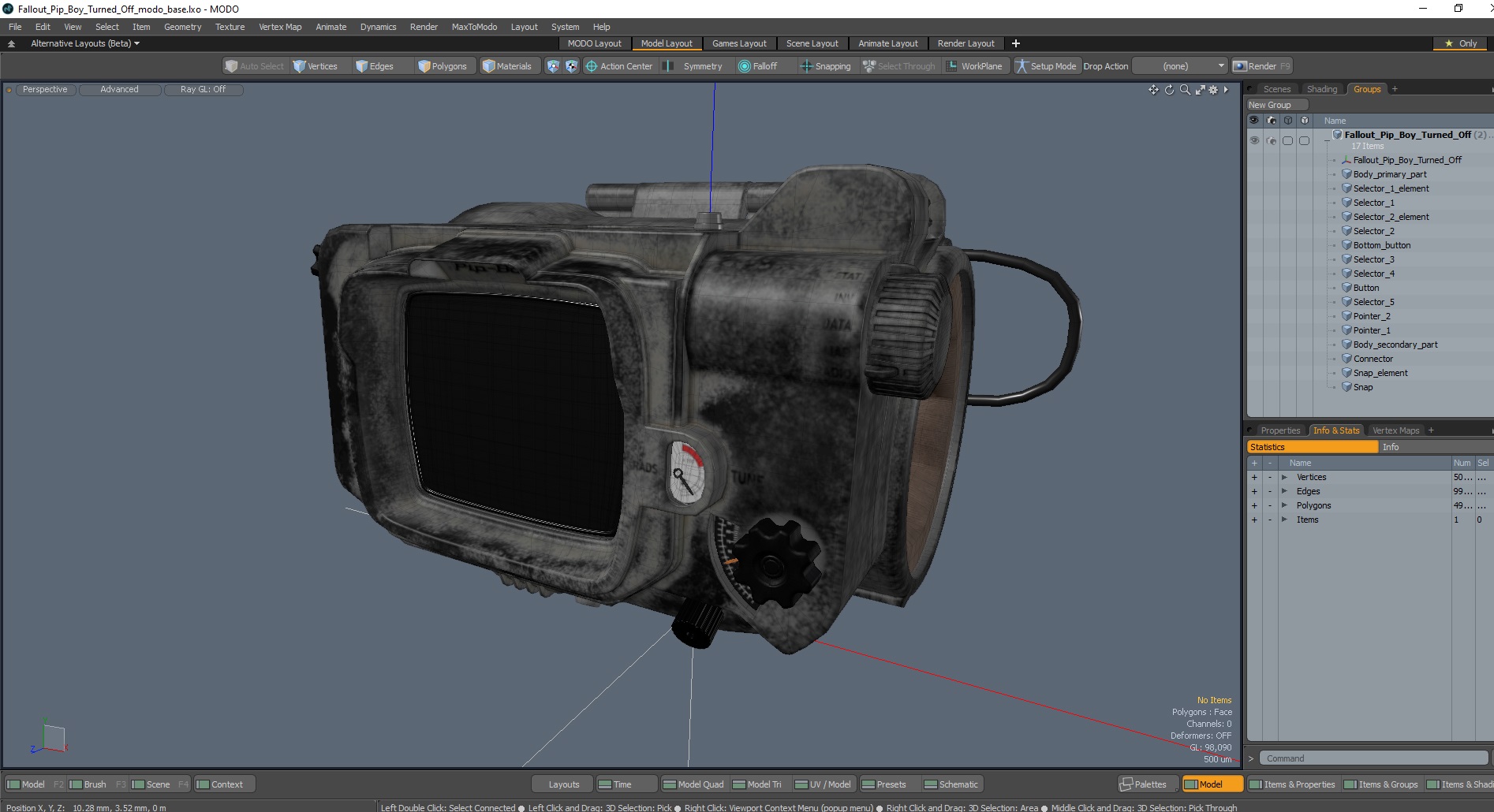
Task: Select the Connector item in Groups
Action: tap(1373, 359)
